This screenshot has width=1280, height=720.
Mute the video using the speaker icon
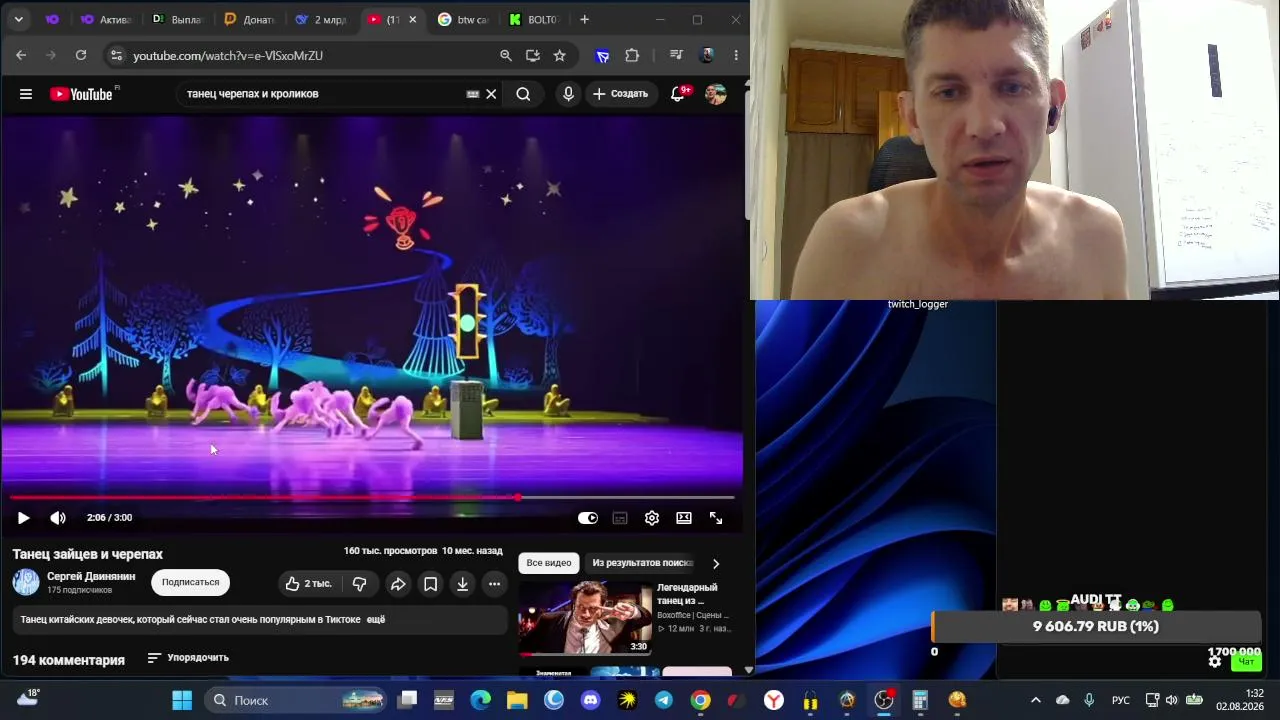click(x=58, y=518)
